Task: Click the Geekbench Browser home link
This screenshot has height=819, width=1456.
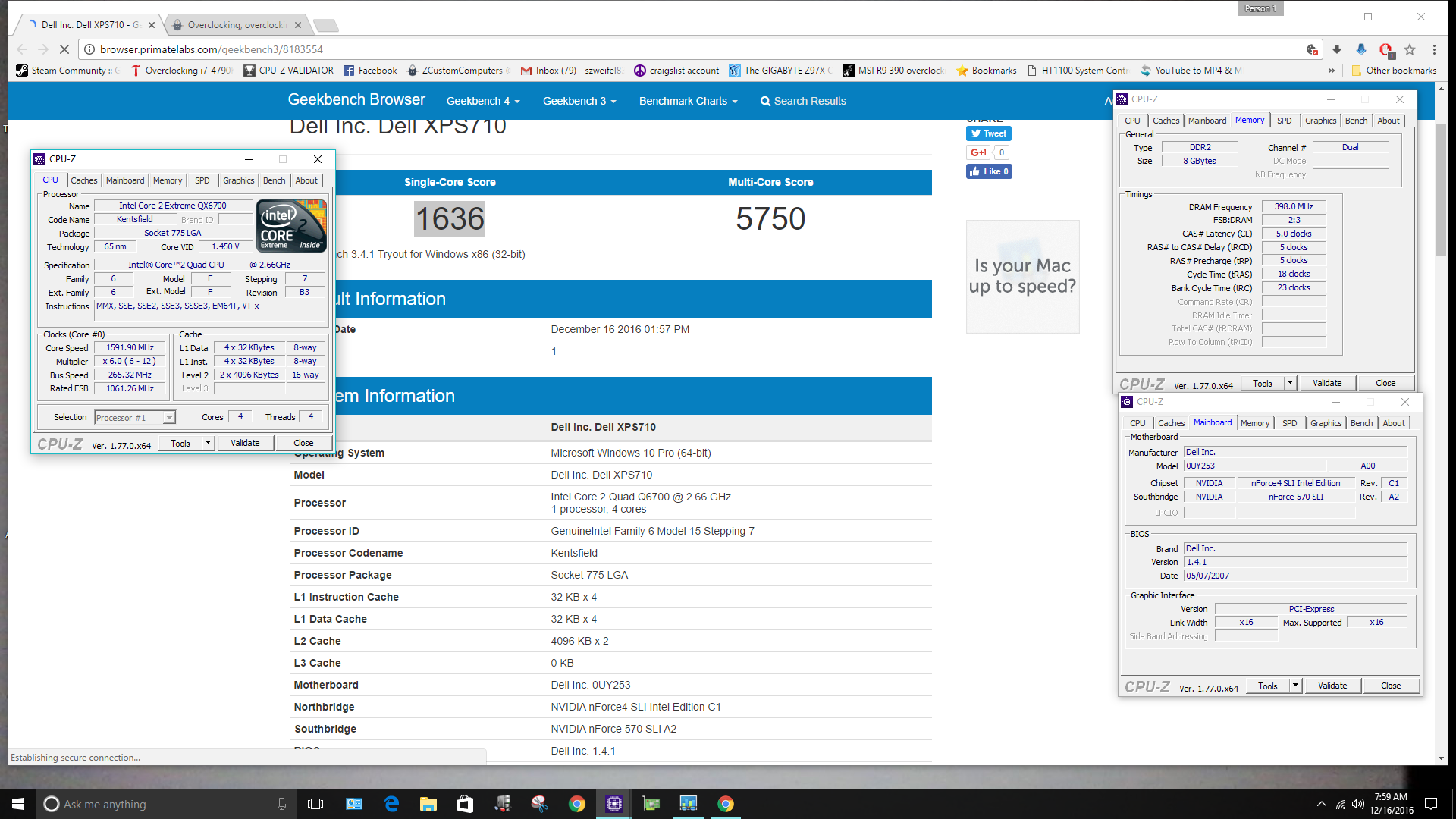Action: click(356, 99)
